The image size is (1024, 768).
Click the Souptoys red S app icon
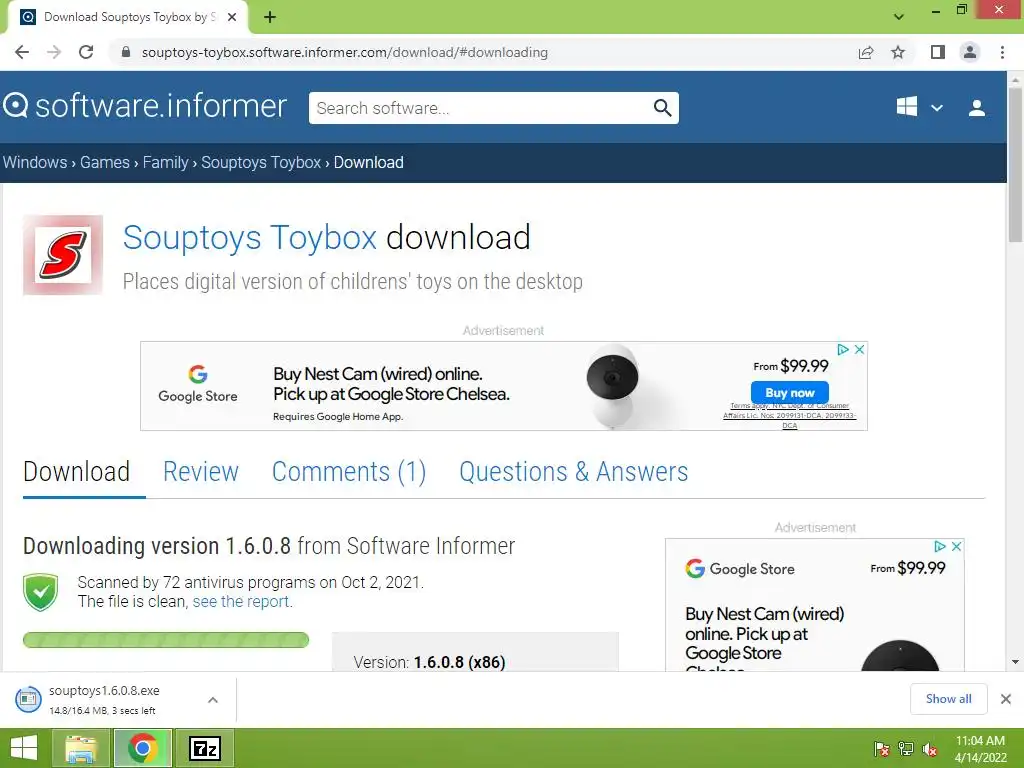pyautogui.click(x=63, y=255)
